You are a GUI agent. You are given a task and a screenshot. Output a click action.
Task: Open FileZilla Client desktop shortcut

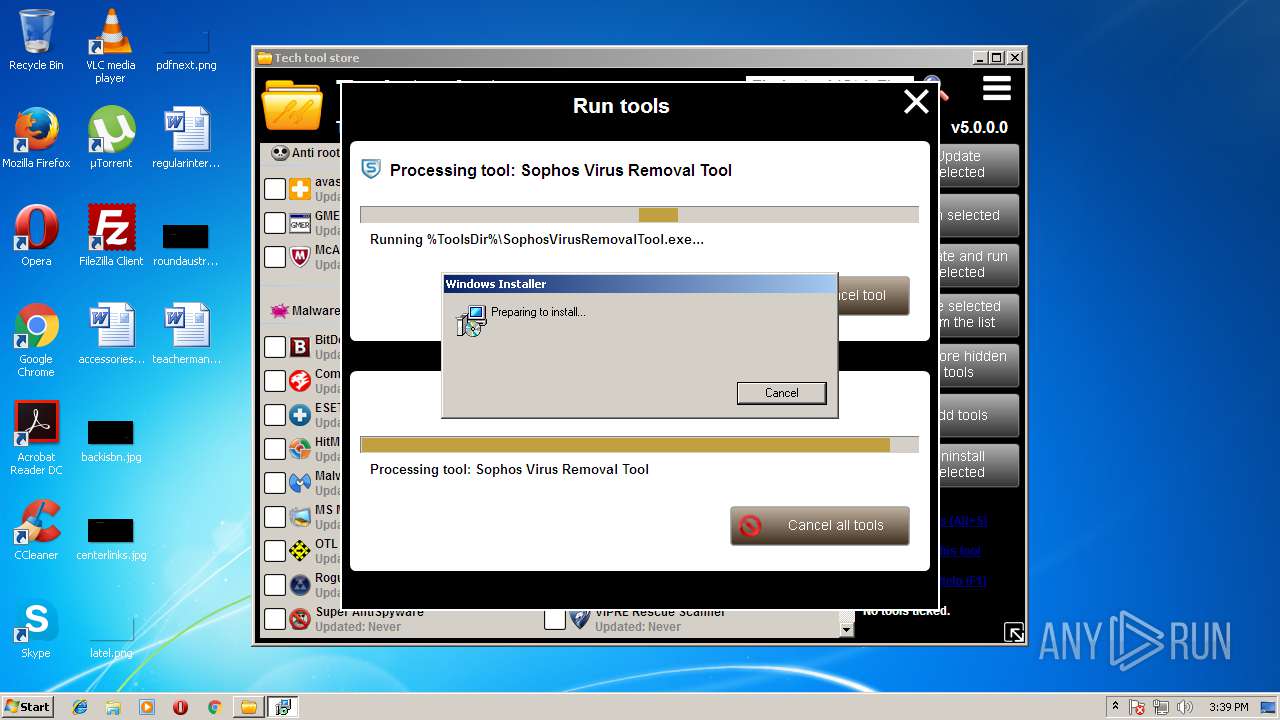click(x=111, y=236)
